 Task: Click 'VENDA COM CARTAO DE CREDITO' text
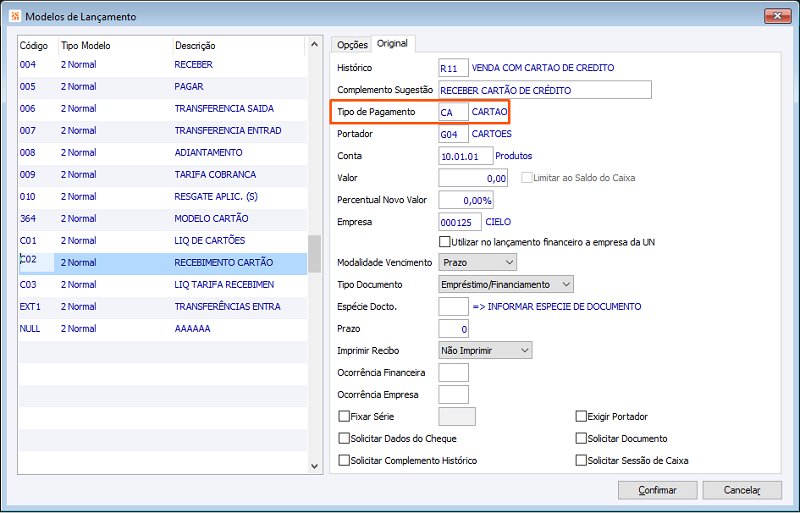tap(543, 68)
